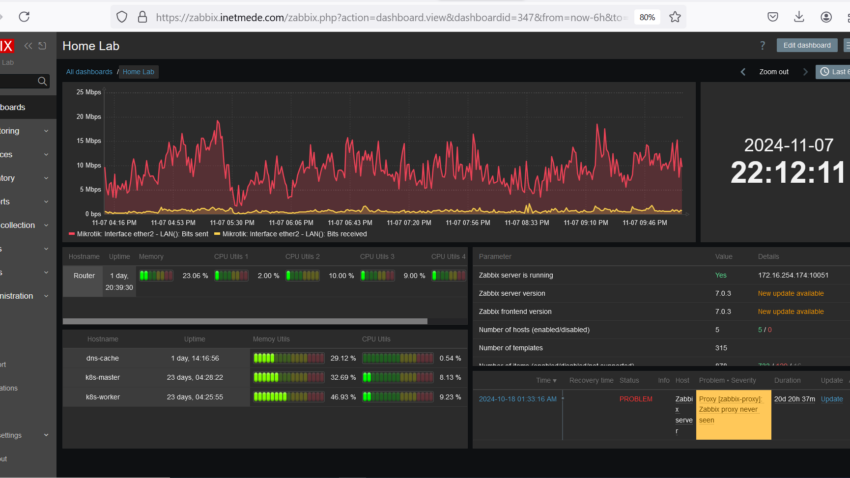Sort problems by the Time column header

(546, 380)
